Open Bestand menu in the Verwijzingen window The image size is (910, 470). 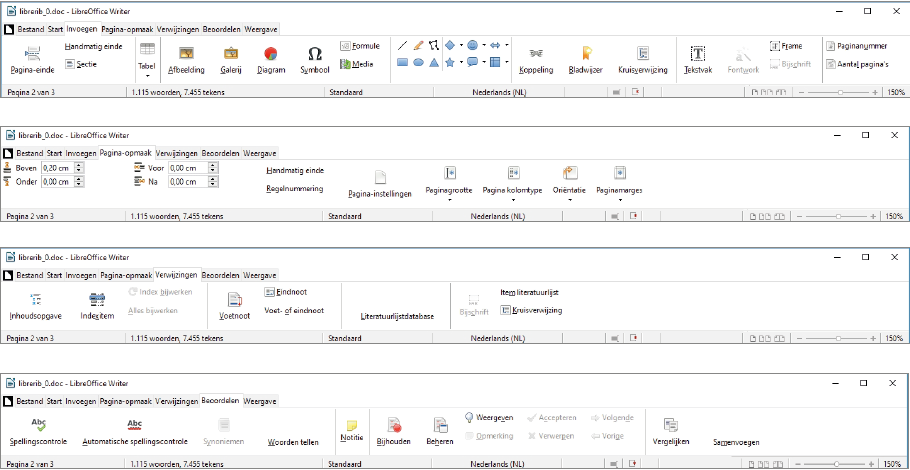[30, 274]
